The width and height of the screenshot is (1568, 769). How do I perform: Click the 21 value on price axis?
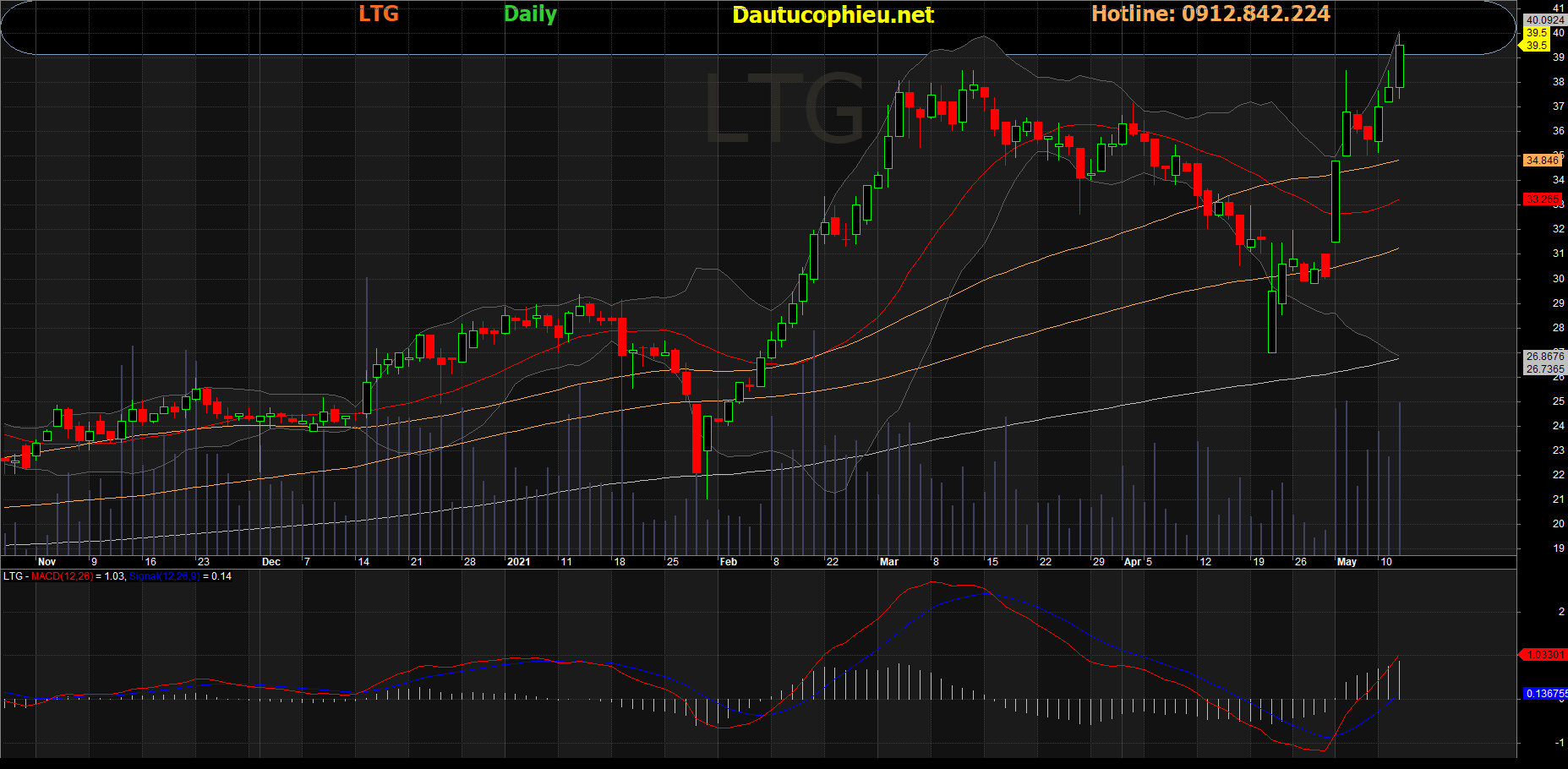click(x=1558, y=499)
